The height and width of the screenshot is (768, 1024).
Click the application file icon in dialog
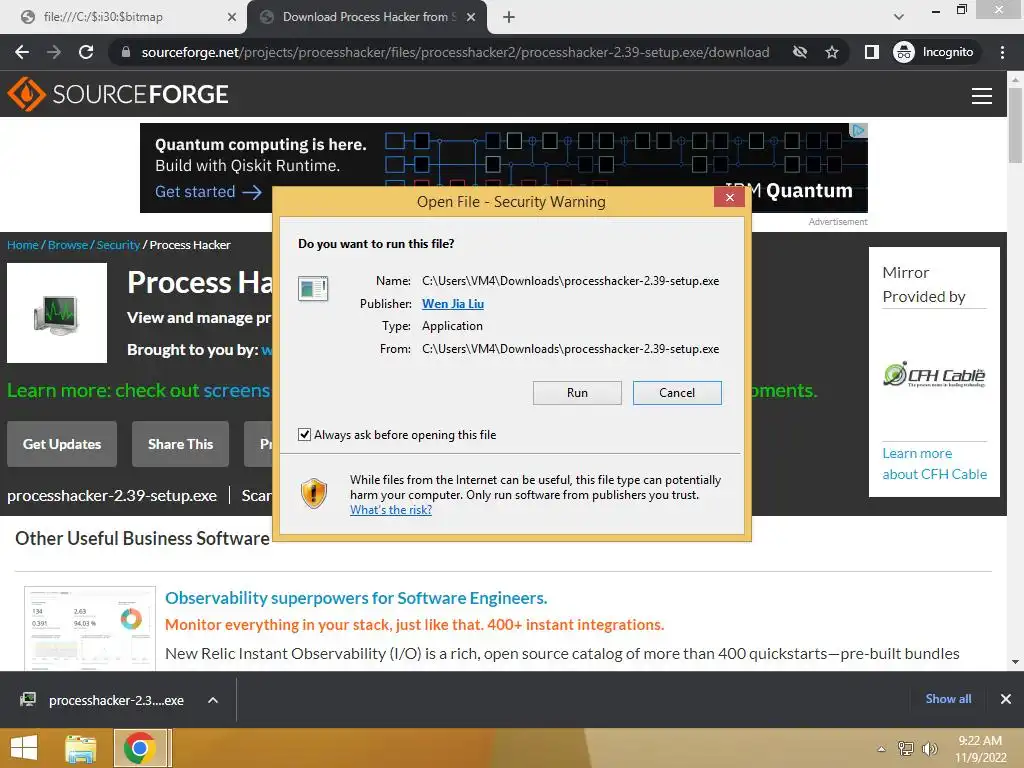pos(313,288)
